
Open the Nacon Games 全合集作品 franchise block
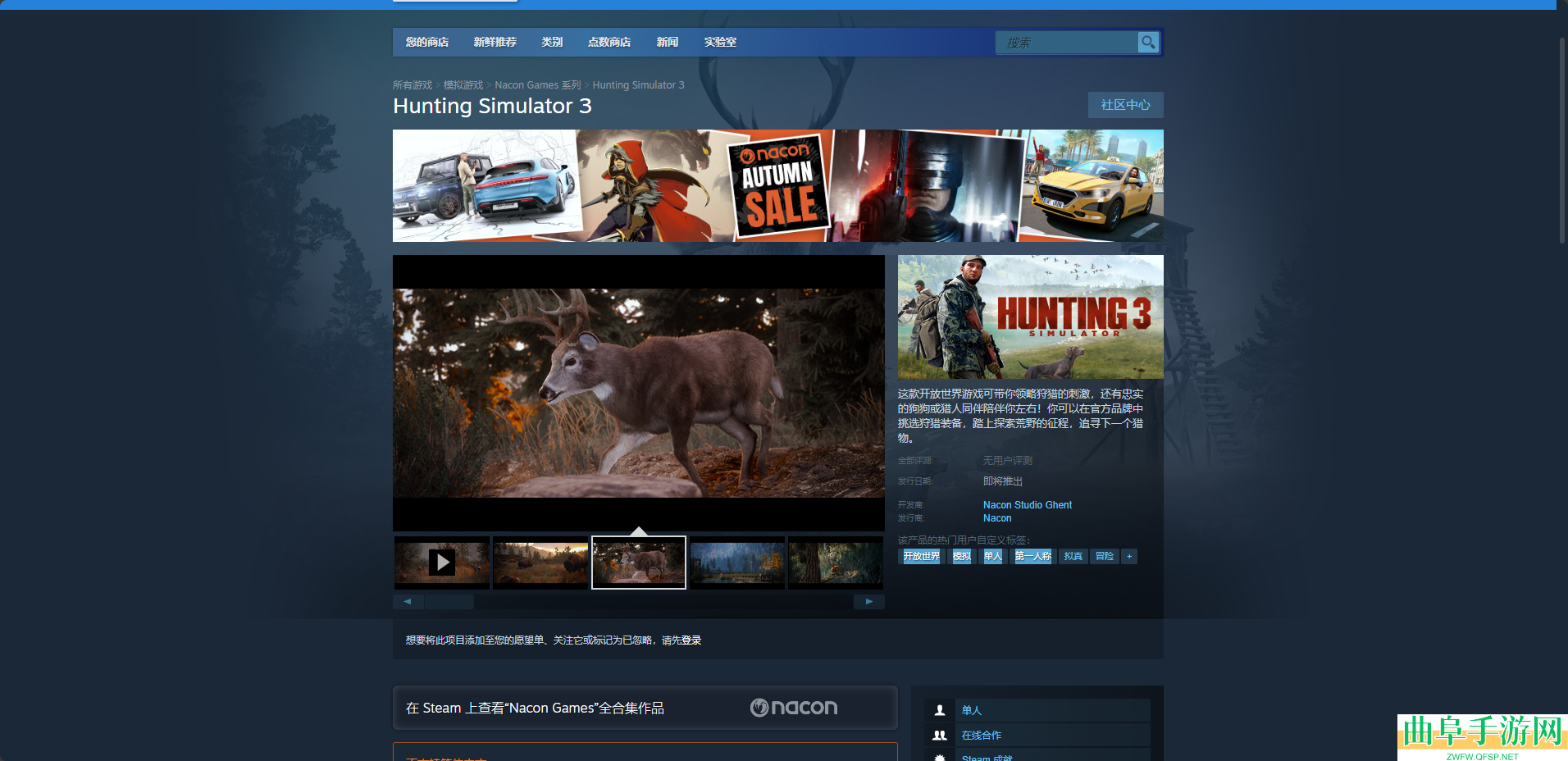click(x=645, y=708)
